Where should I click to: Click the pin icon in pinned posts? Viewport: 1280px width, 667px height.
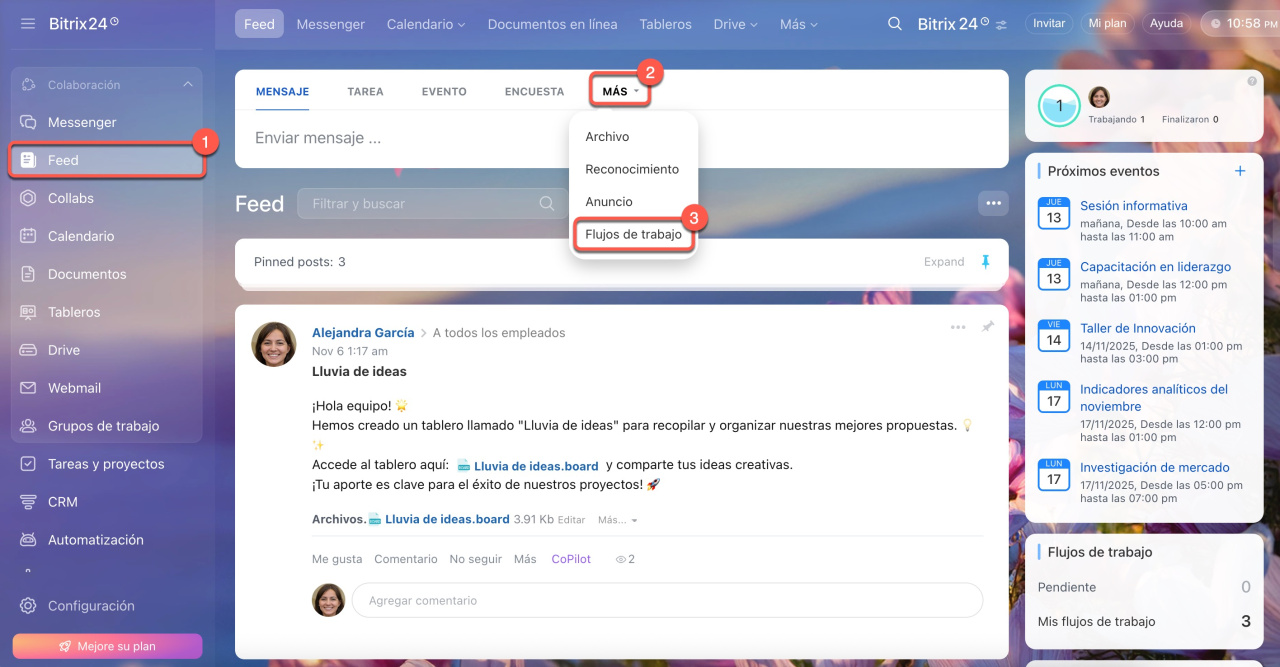[985, 262]
